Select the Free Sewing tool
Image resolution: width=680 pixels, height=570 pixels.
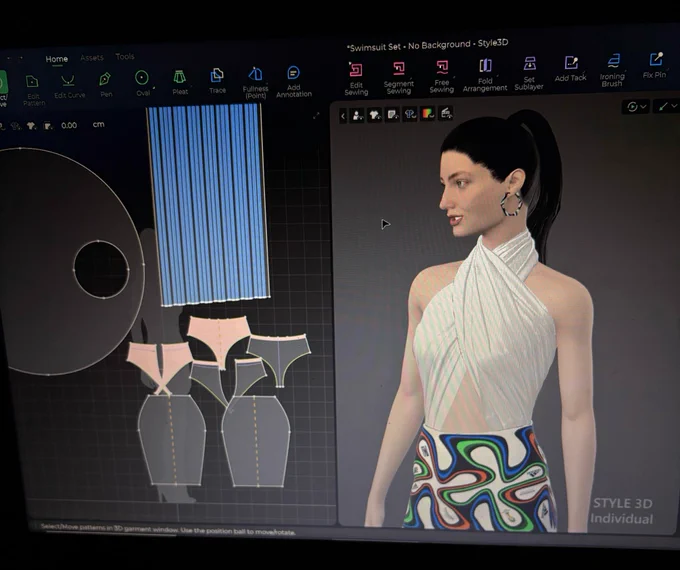click(441, 76)
